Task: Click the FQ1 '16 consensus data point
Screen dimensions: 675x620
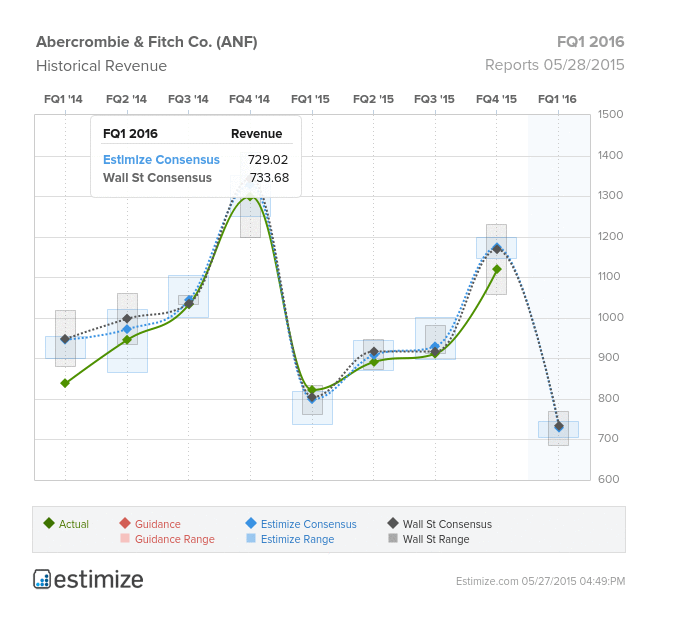Action: 559,426
